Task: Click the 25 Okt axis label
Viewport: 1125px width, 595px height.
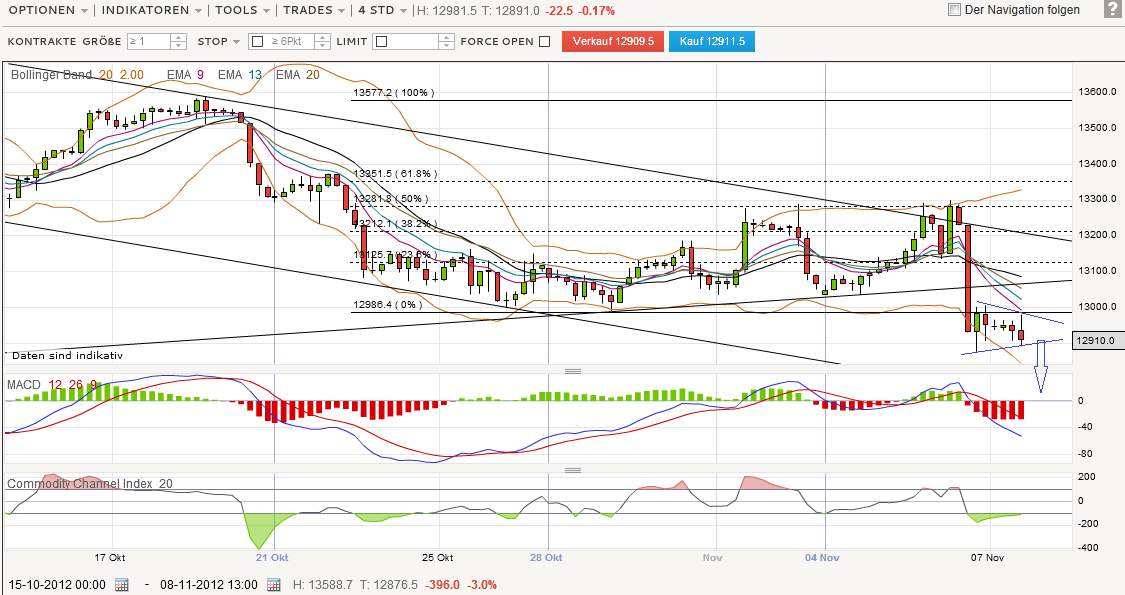Action: tap(438, 558)
